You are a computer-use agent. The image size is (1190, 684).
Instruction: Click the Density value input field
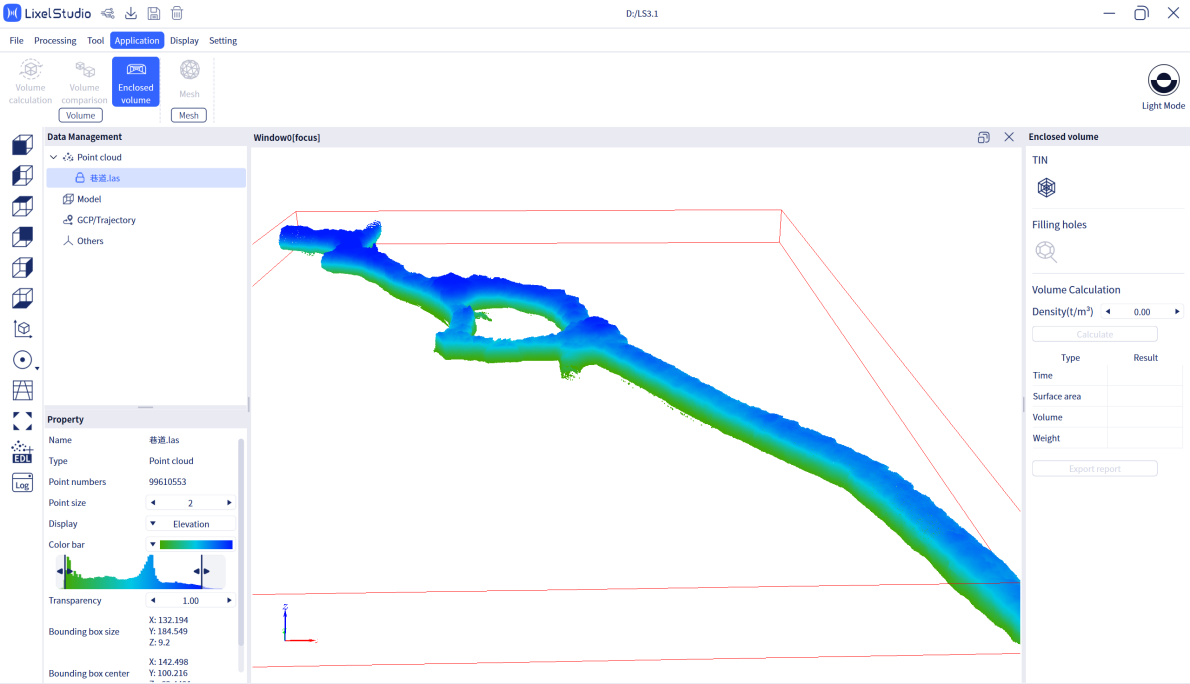tap(1142, 312)
